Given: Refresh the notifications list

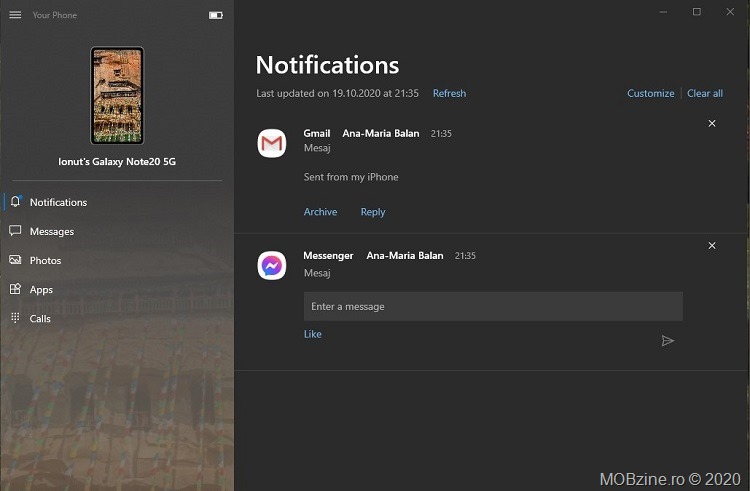Looking at the screenshot, I should pos(449,93).
